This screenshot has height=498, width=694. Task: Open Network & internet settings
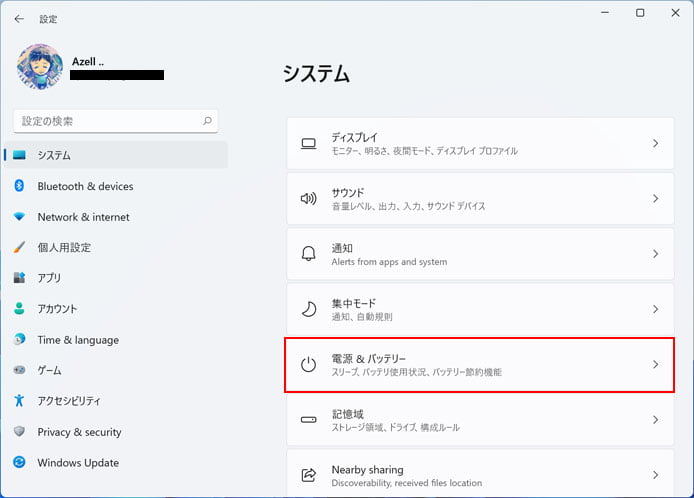coord(116,217)
